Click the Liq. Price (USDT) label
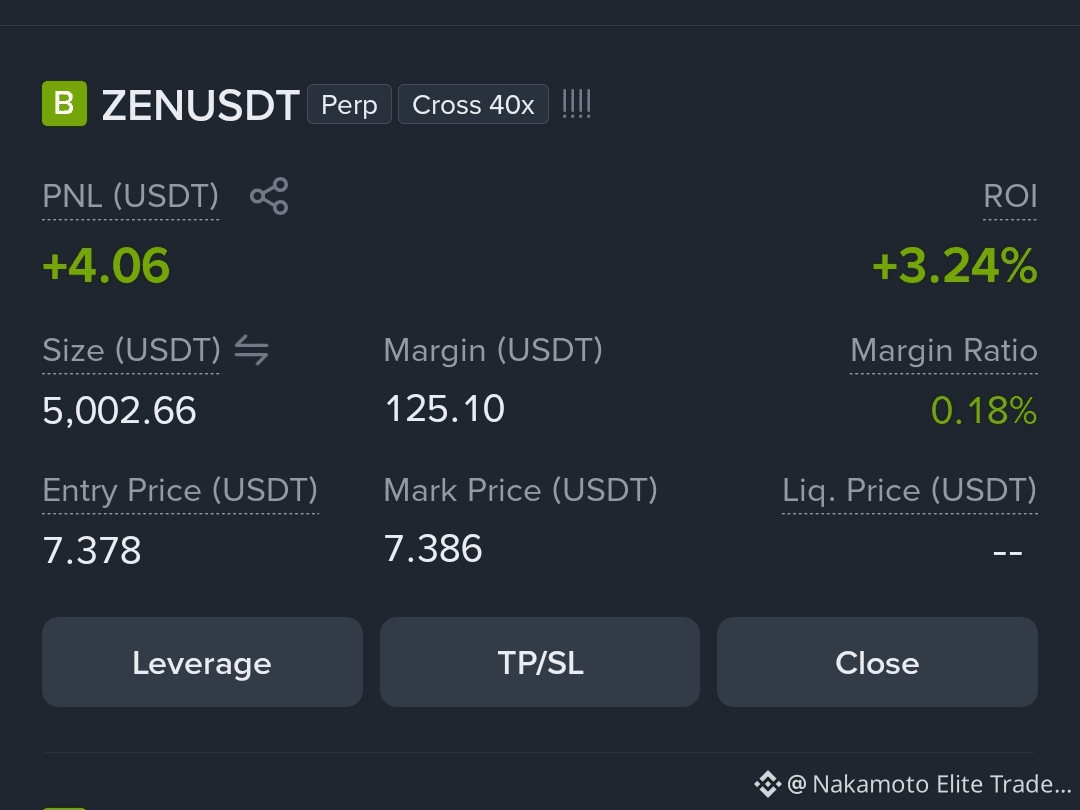 [x=910, y=490]
